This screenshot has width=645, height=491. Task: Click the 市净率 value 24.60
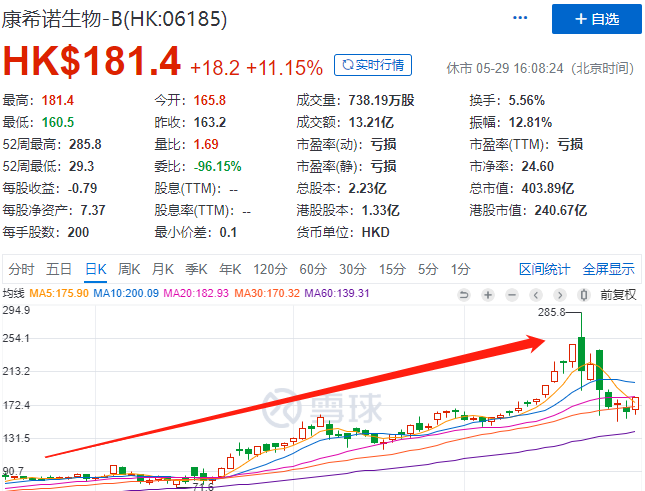(x=538, y=166)
